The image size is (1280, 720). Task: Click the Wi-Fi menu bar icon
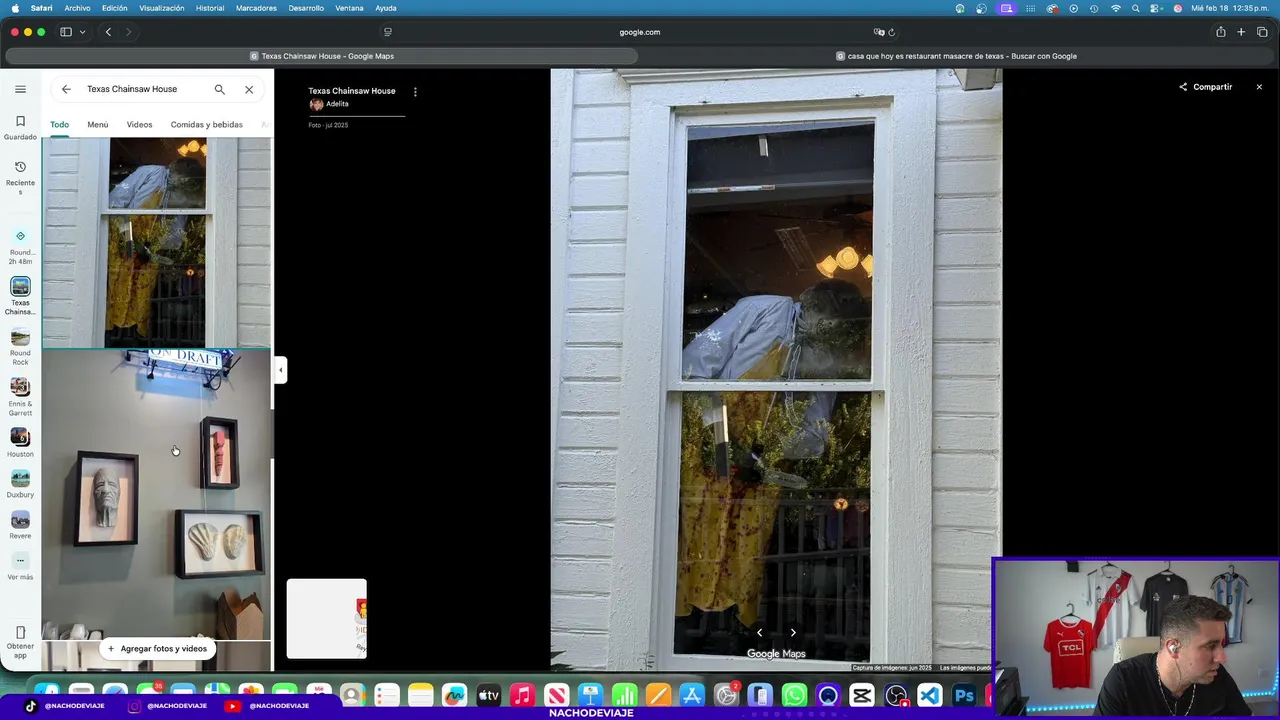(1116, 8)
